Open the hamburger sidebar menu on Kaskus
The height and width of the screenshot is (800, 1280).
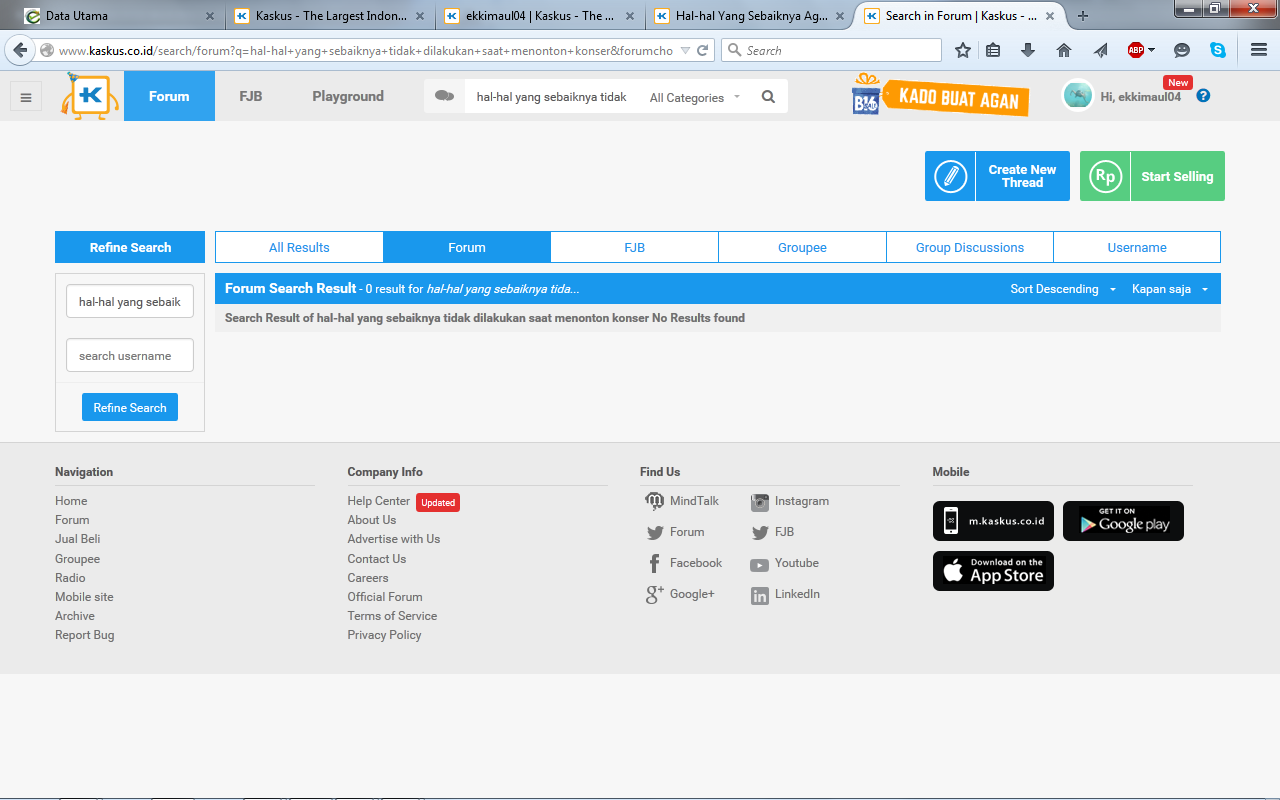click(x=26, y=97)
